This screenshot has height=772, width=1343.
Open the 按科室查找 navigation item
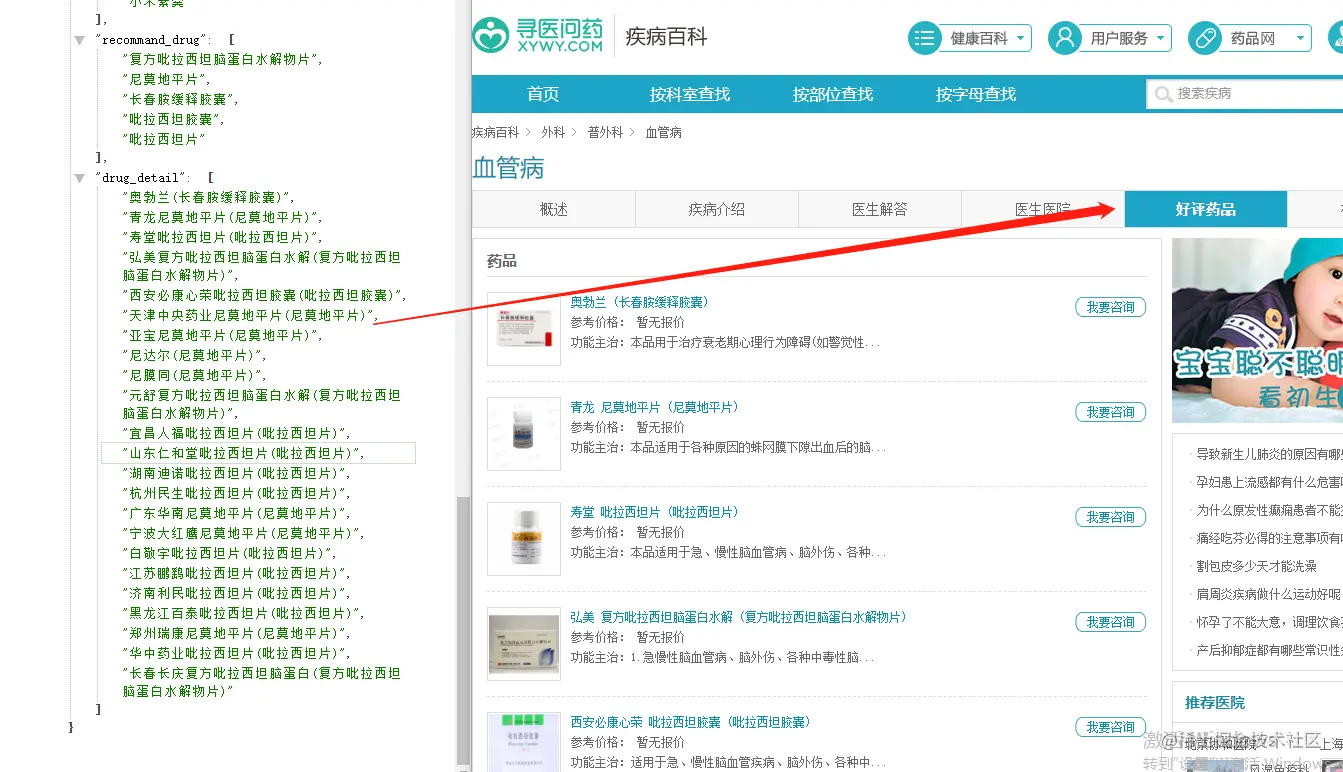coord(690,94)
